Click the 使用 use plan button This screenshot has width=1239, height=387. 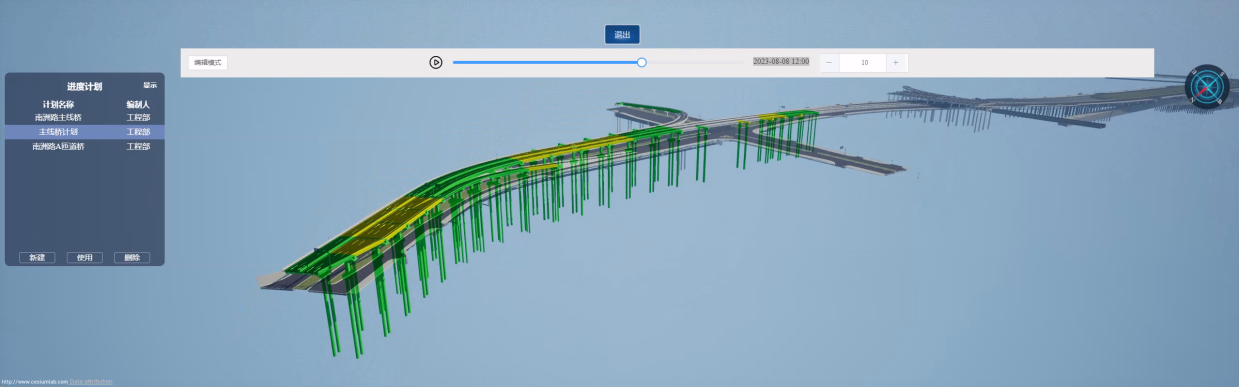tap(85, 258)
